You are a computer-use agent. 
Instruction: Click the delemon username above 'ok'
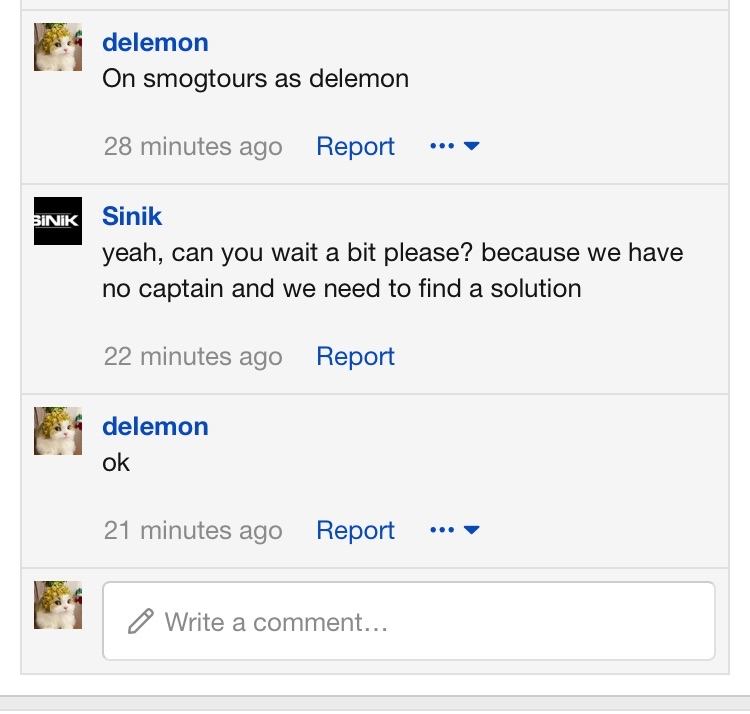click(x=155, y=426)
